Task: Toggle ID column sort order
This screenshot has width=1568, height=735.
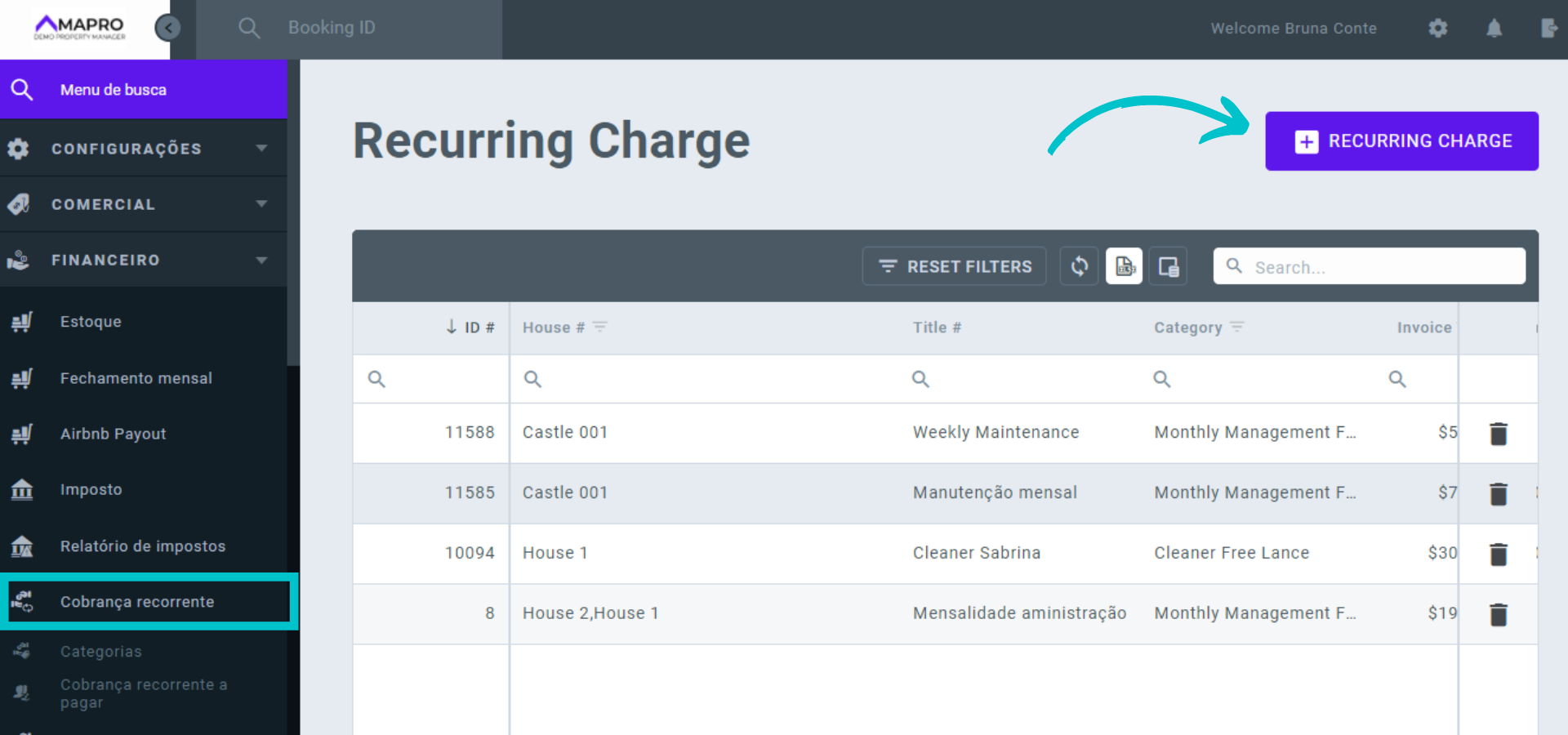Action: click(x=470, y=327)
